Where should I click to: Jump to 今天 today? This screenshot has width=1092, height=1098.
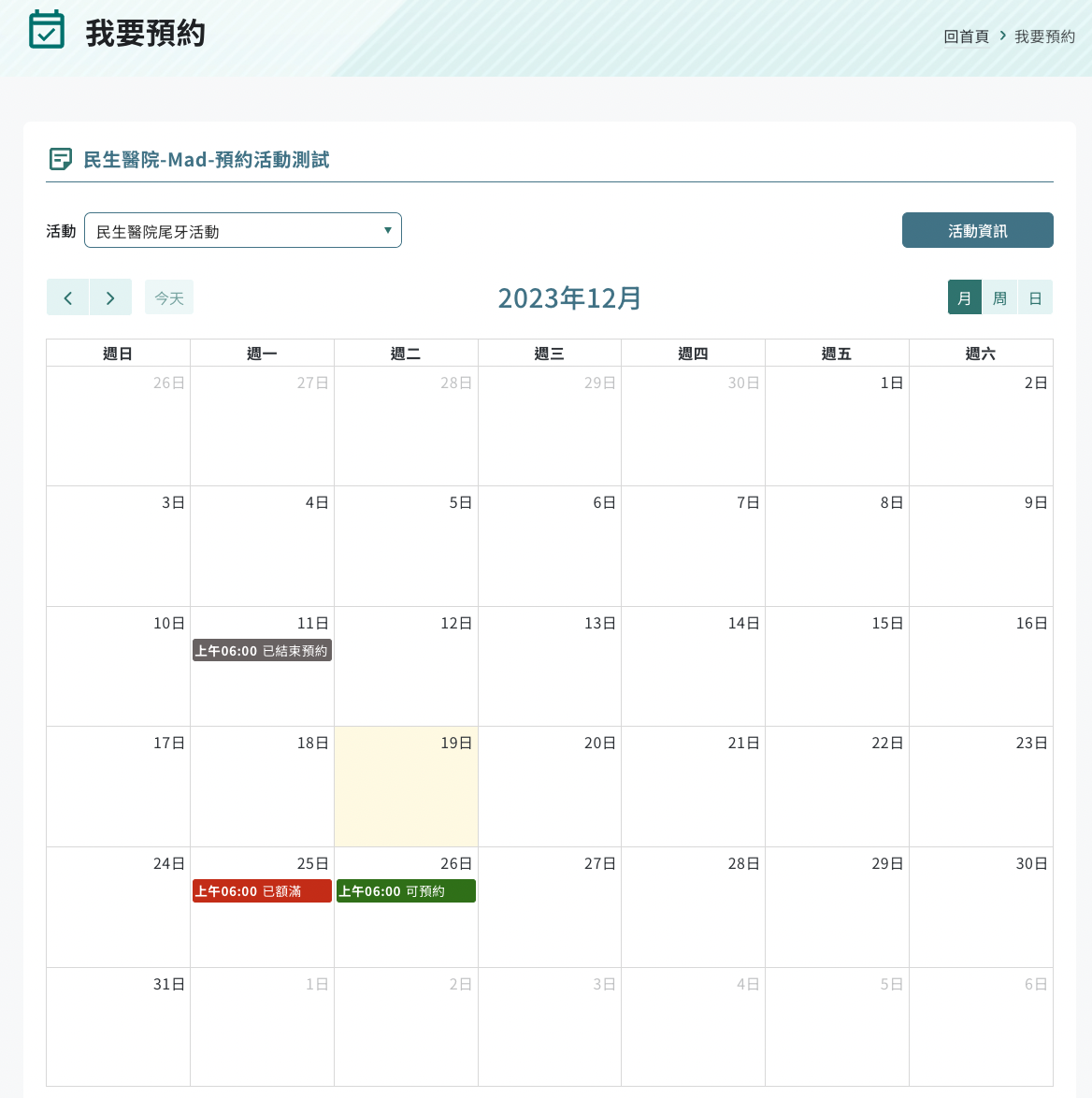[169, 297]
